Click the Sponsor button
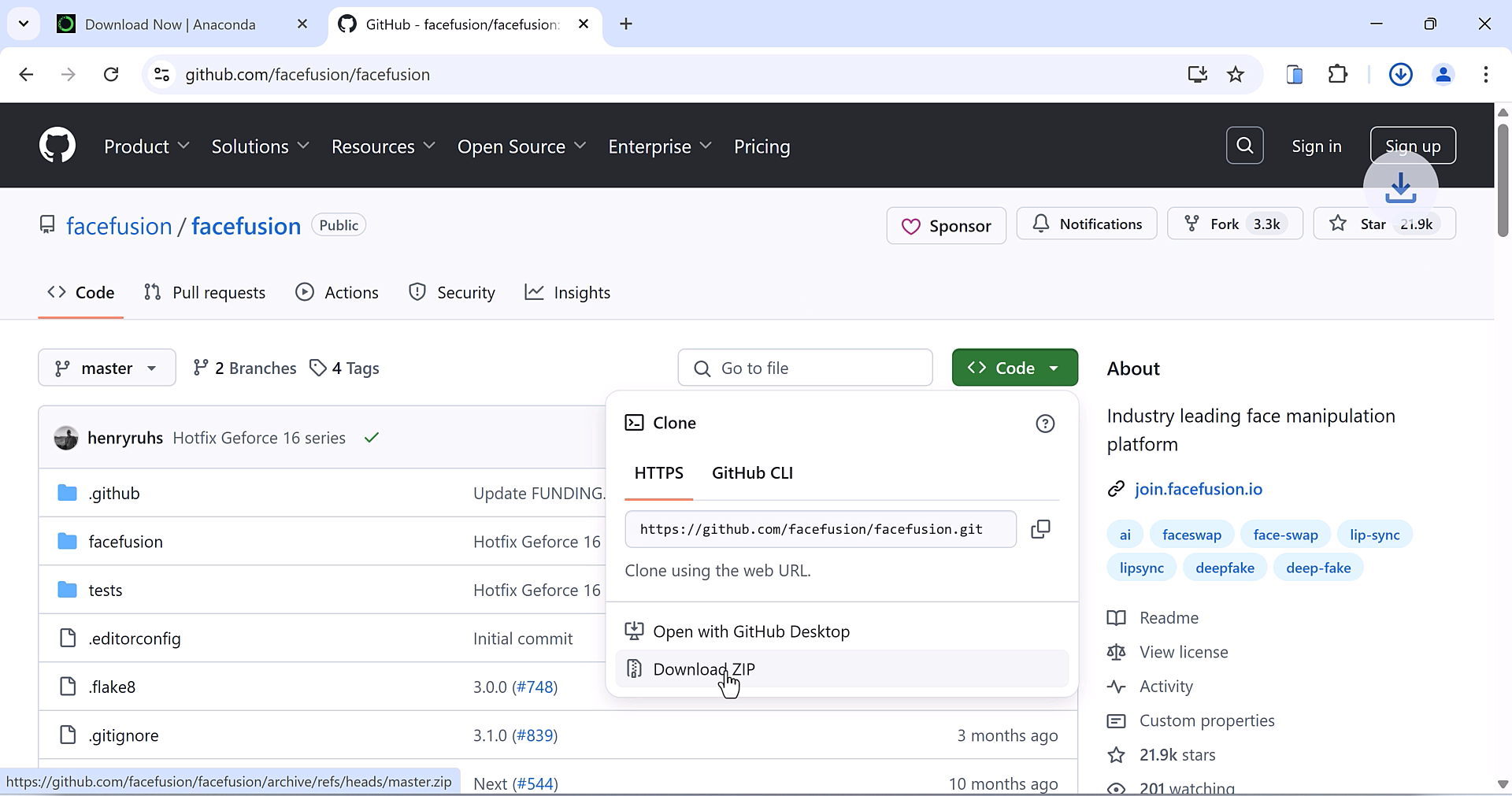This screenshot has height=796, width=1512. tap(946, 226)
